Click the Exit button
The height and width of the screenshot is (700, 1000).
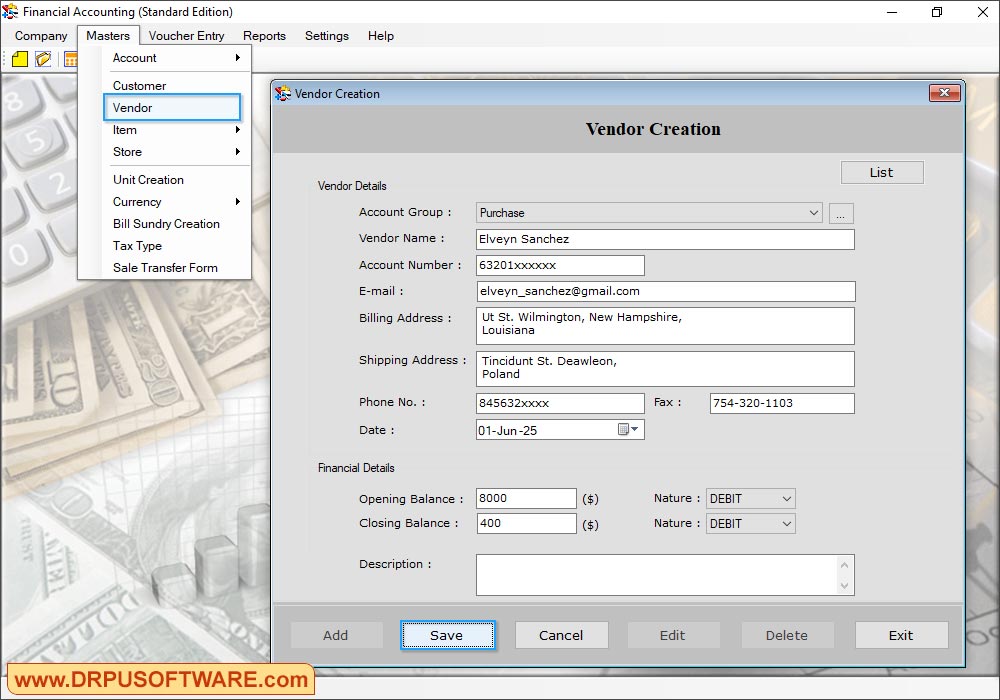(x=900, y=635)
